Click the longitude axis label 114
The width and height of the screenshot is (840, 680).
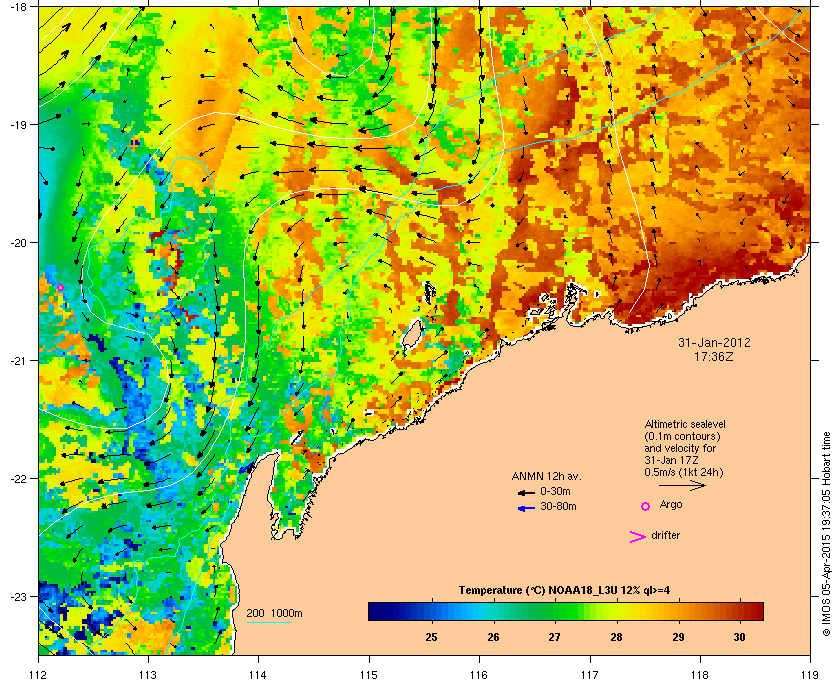(258, 674)
